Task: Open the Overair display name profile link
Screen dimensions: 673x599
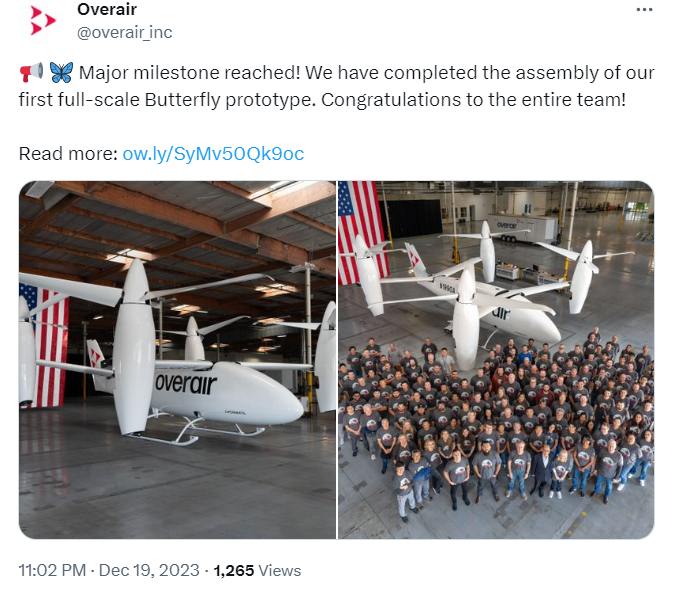Action: [x=107, y=9]
